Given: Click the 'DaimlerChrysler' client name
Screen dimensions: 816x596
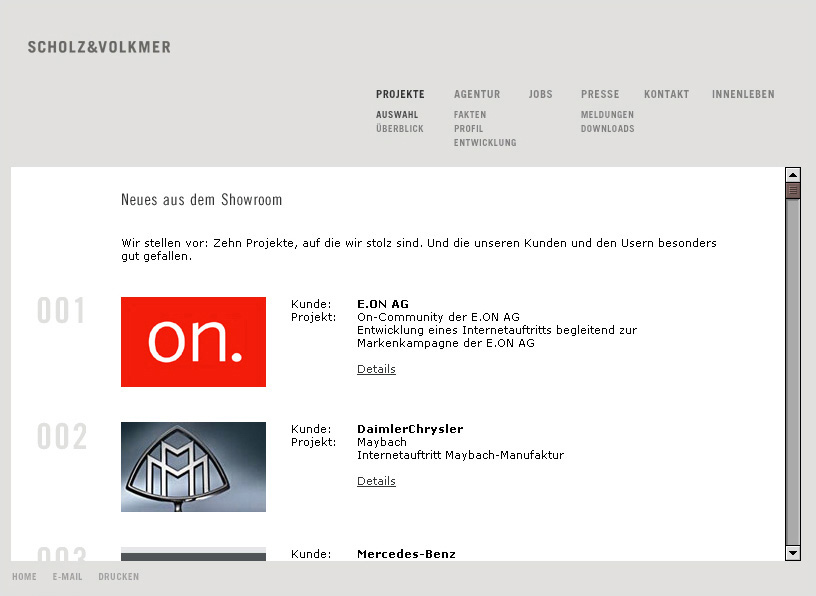Looking at the screenshot, I should point(410,429).
